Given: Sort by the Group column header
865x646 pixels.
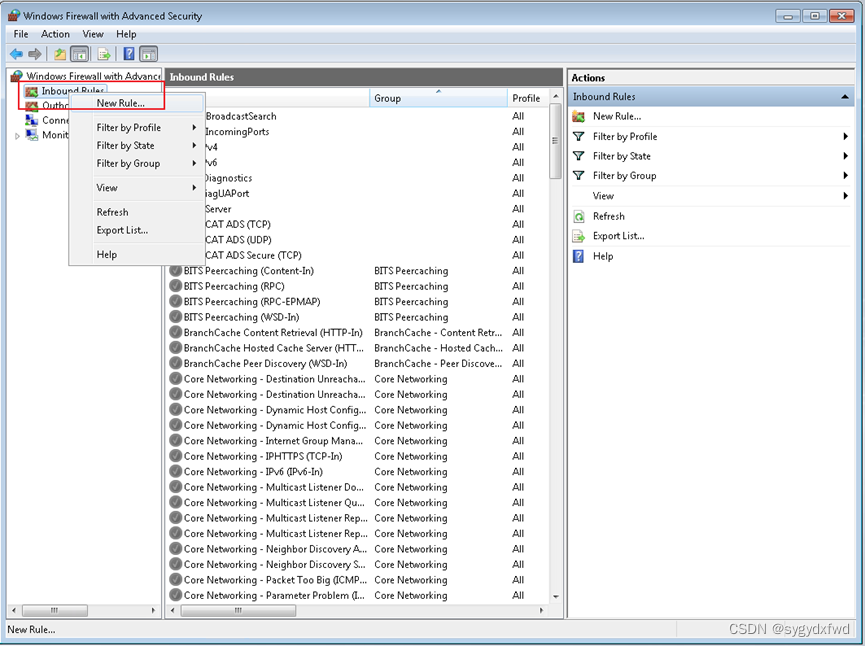Looking at the screenshot, I should (438, 98).
